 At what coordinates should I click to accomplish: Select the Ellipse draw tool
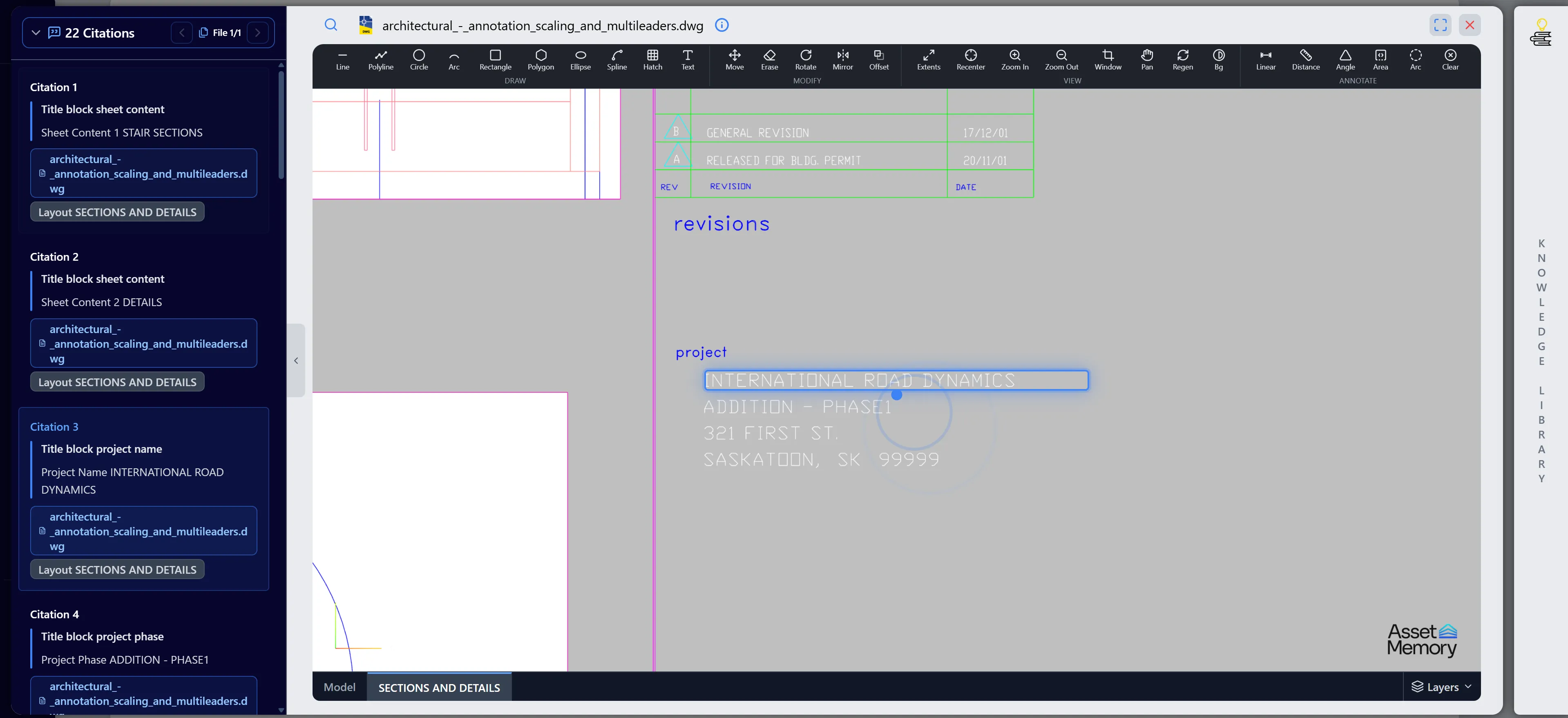580,60
